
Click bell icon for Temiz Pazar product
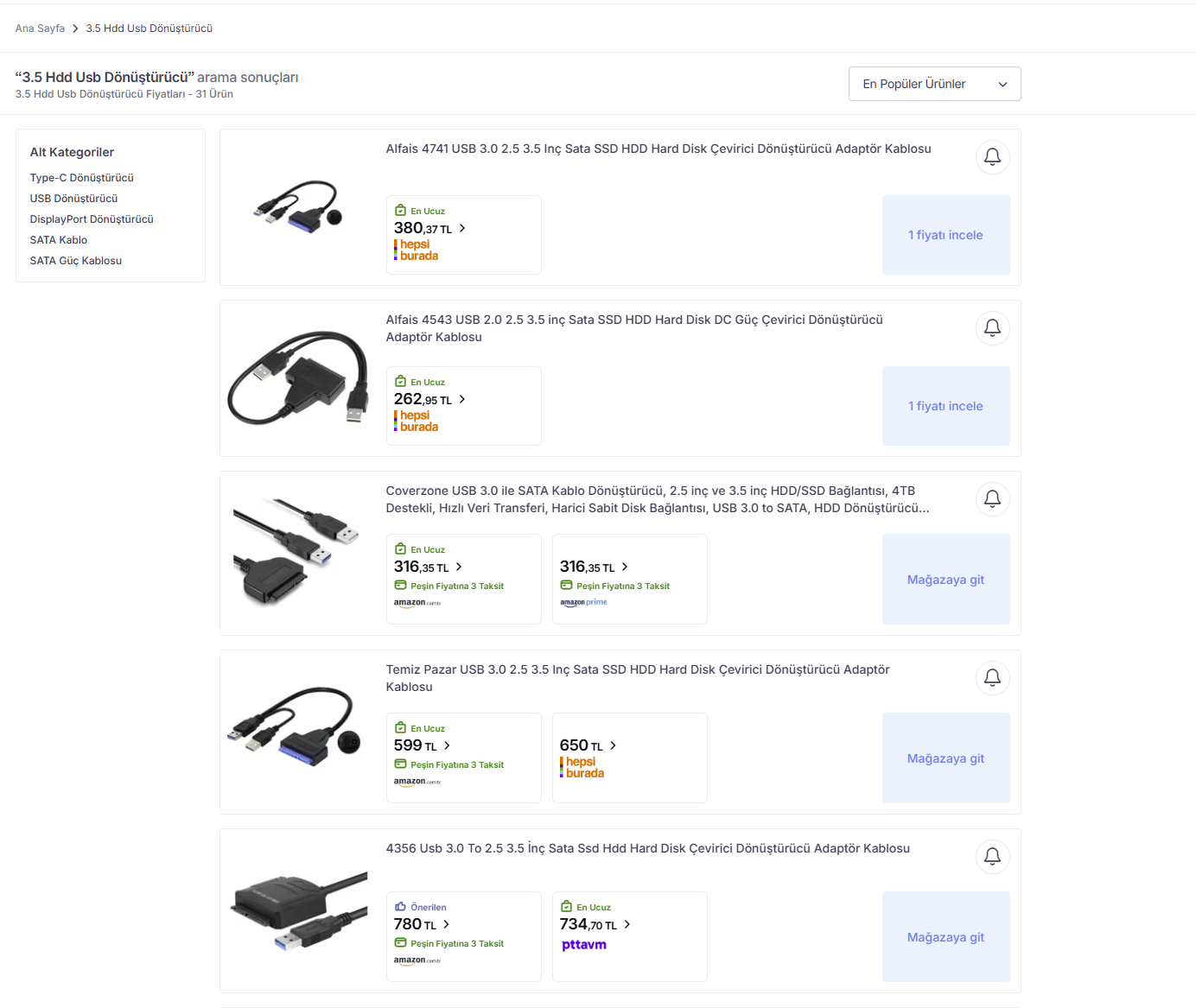tap(992, 678)
